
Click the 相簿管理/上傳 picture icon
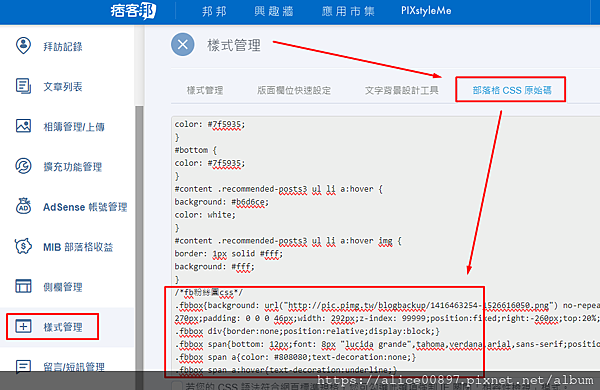(23, 126)
